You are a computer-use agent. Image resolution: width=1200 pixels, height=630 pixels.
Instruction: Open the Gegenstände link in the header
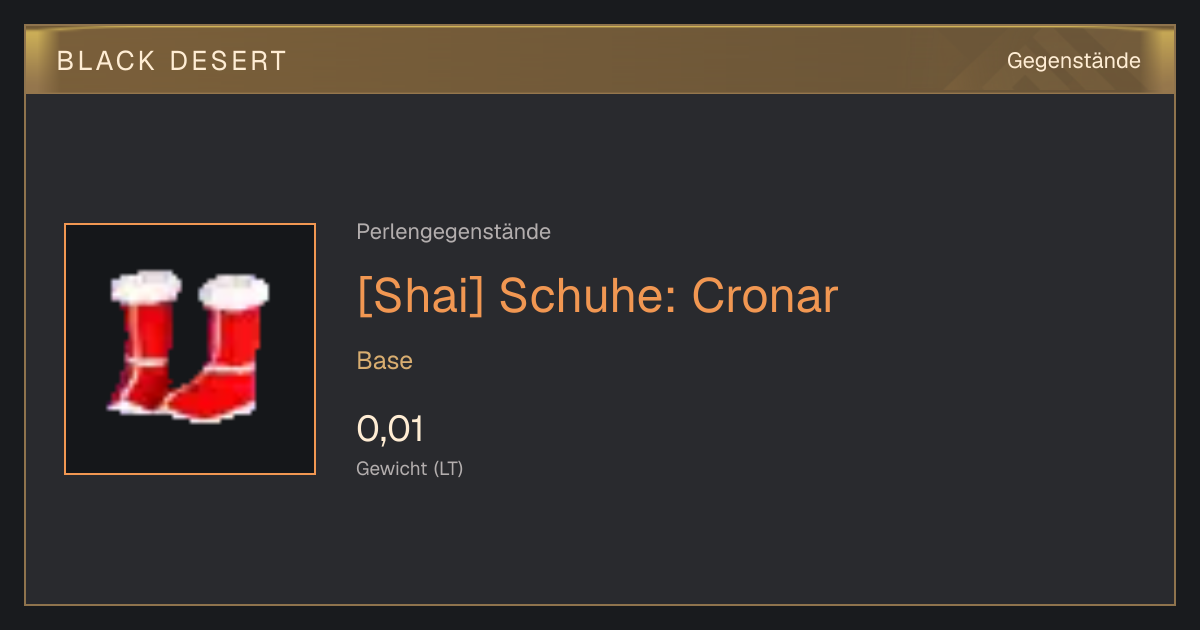[1074, 61]
